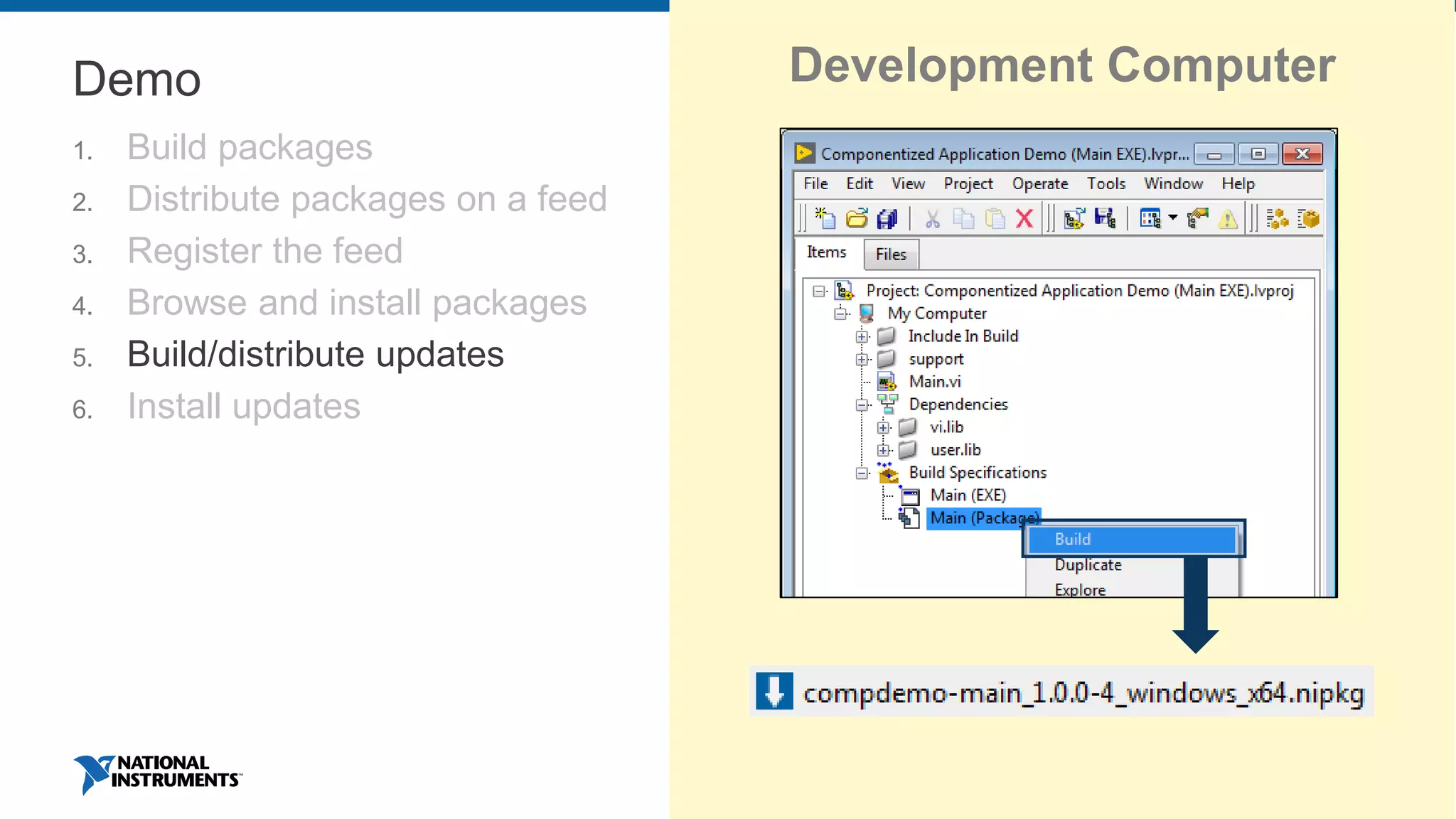Image resolution: width=1456 pixels, height=819 pixels.
Task: Collapse the My Computer node
Action: point(841,314)
